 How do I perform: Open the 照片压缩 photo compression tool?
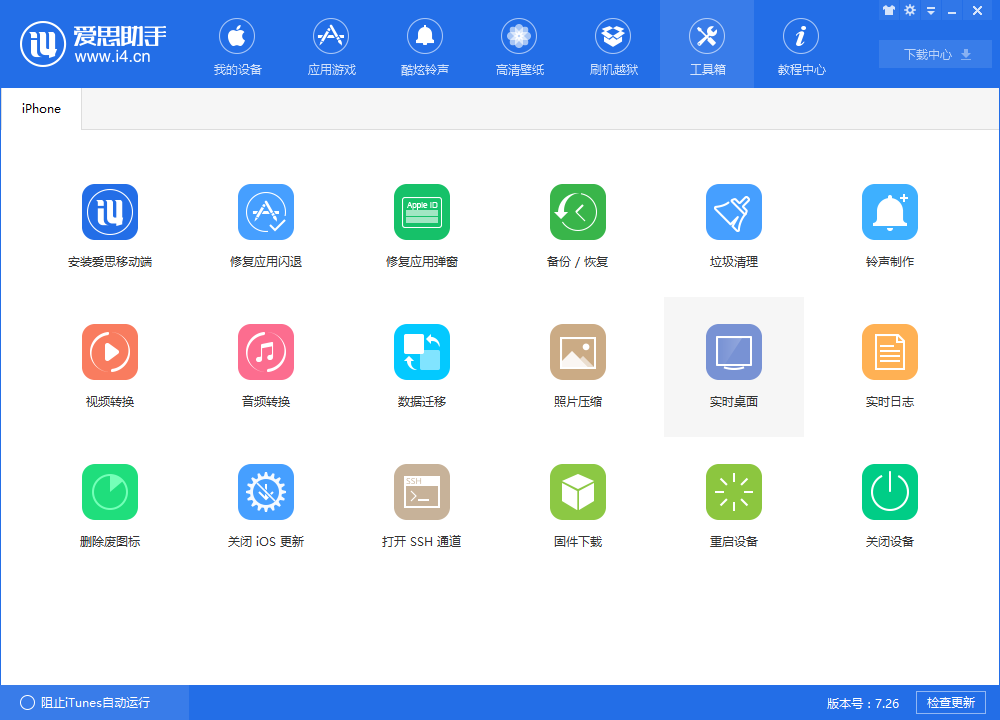(578, 352)
